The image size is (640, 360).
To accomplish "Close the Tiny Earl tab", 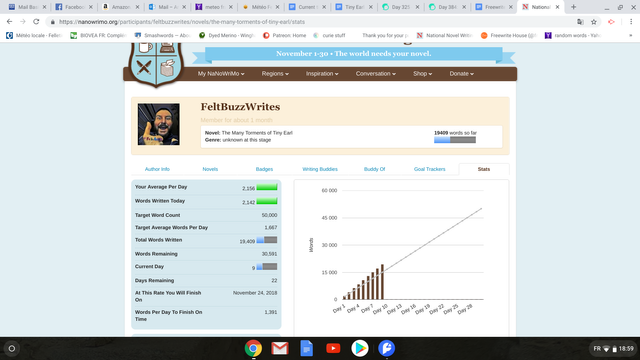I will tap(371, 7).
